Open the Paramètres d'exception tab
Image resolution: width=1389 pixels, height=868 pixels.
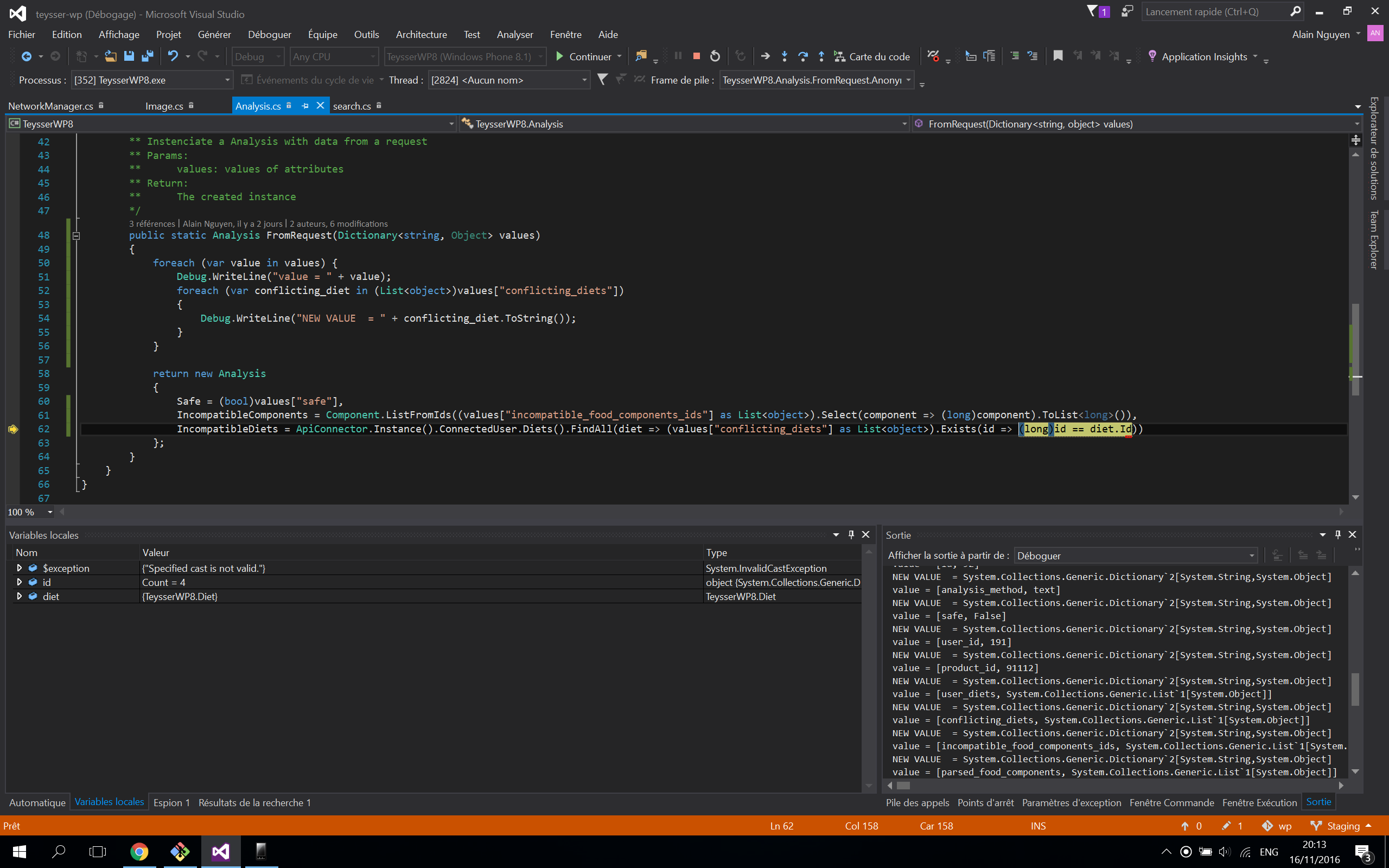tap(1072, 802)
